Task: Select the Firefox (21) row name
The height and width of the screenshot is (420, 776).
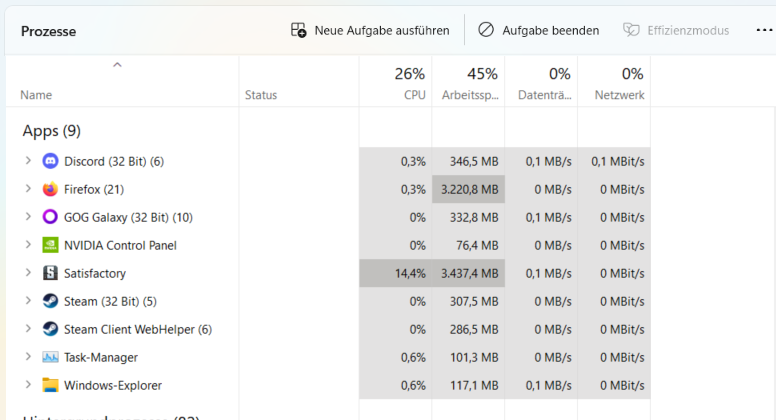Action: pos(94,189)
